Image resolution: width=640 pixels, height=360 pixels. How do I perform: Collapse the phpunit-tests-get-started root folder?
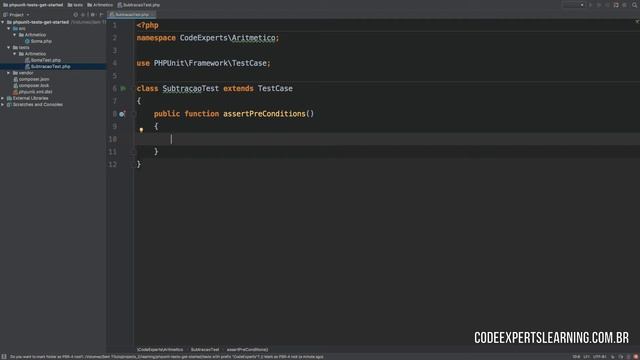(3, 22)
